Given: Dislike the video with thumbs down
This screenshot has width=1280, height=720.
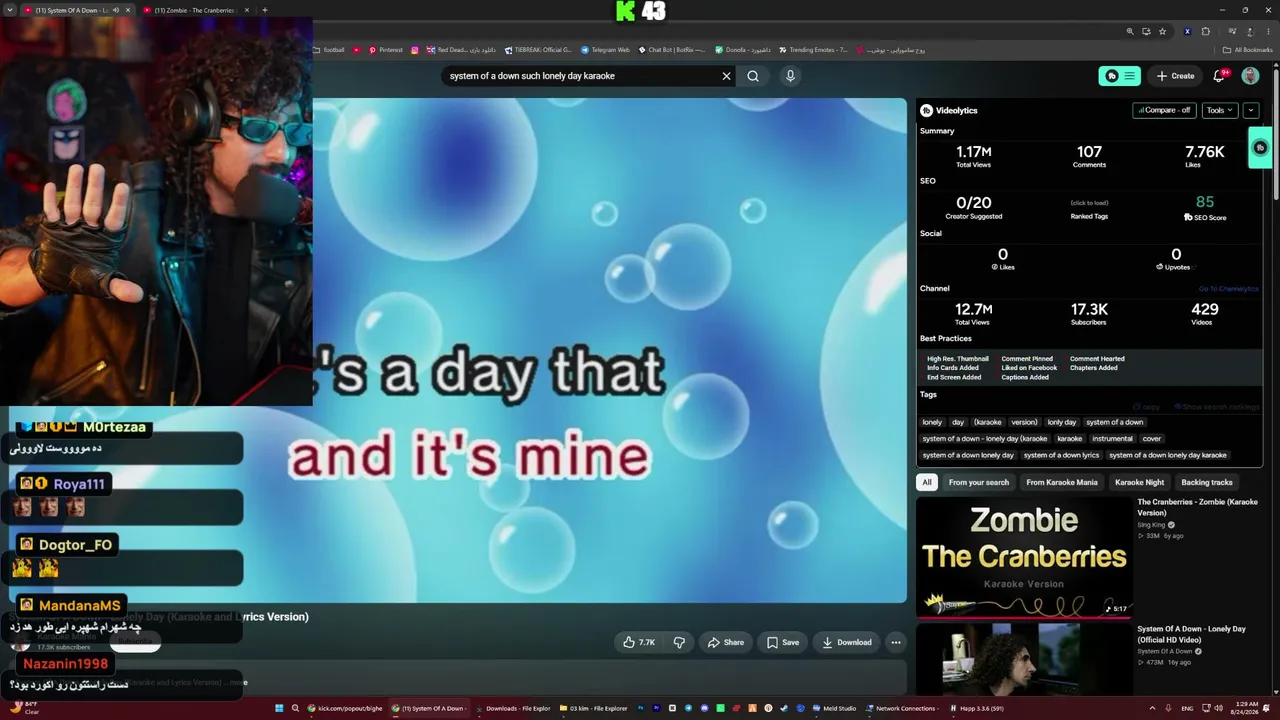Looking at the screenshot, I should click(x=679, y=642).
